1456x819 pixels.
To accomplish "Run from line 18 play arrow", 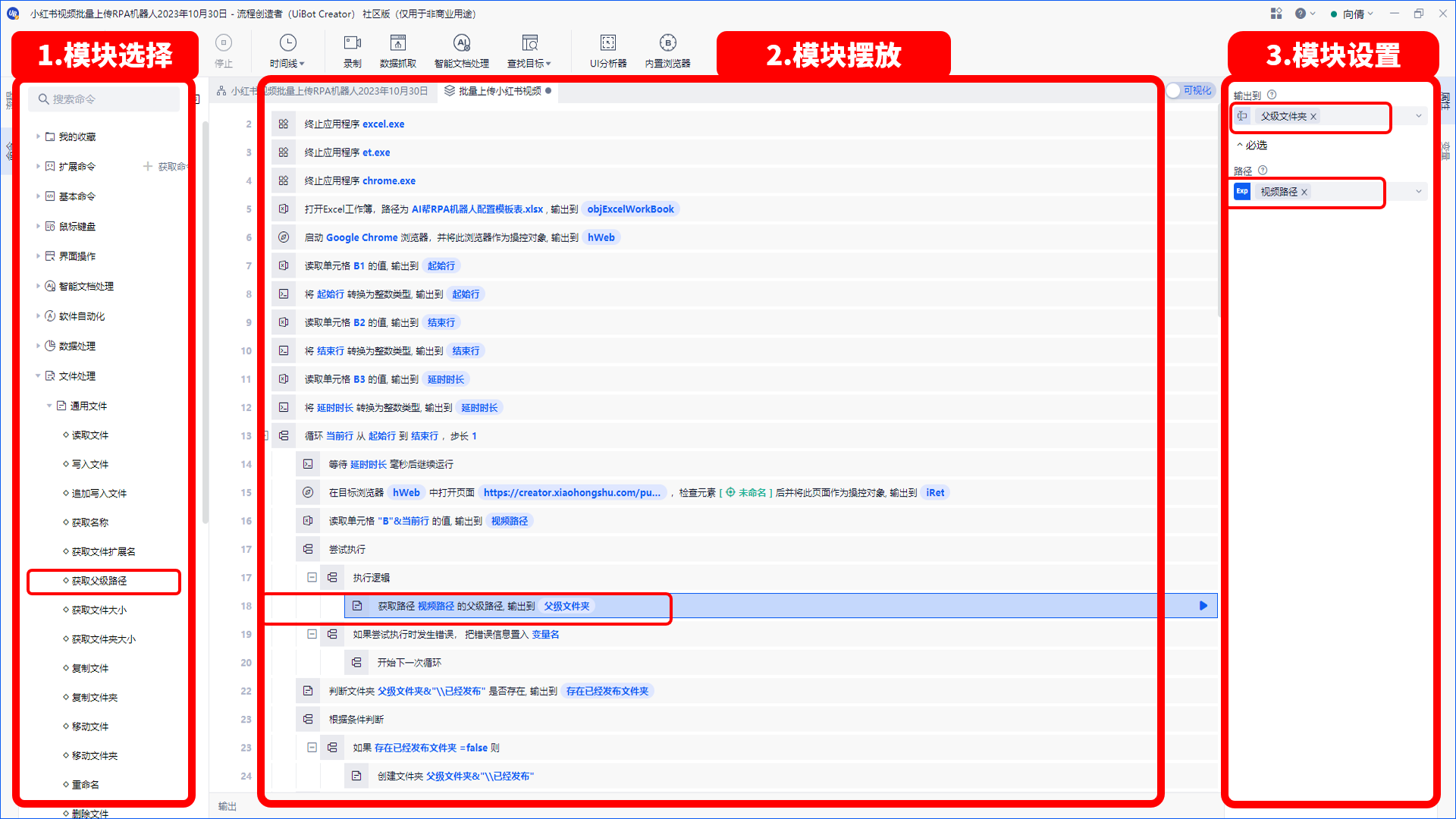I will (1203, 606).
